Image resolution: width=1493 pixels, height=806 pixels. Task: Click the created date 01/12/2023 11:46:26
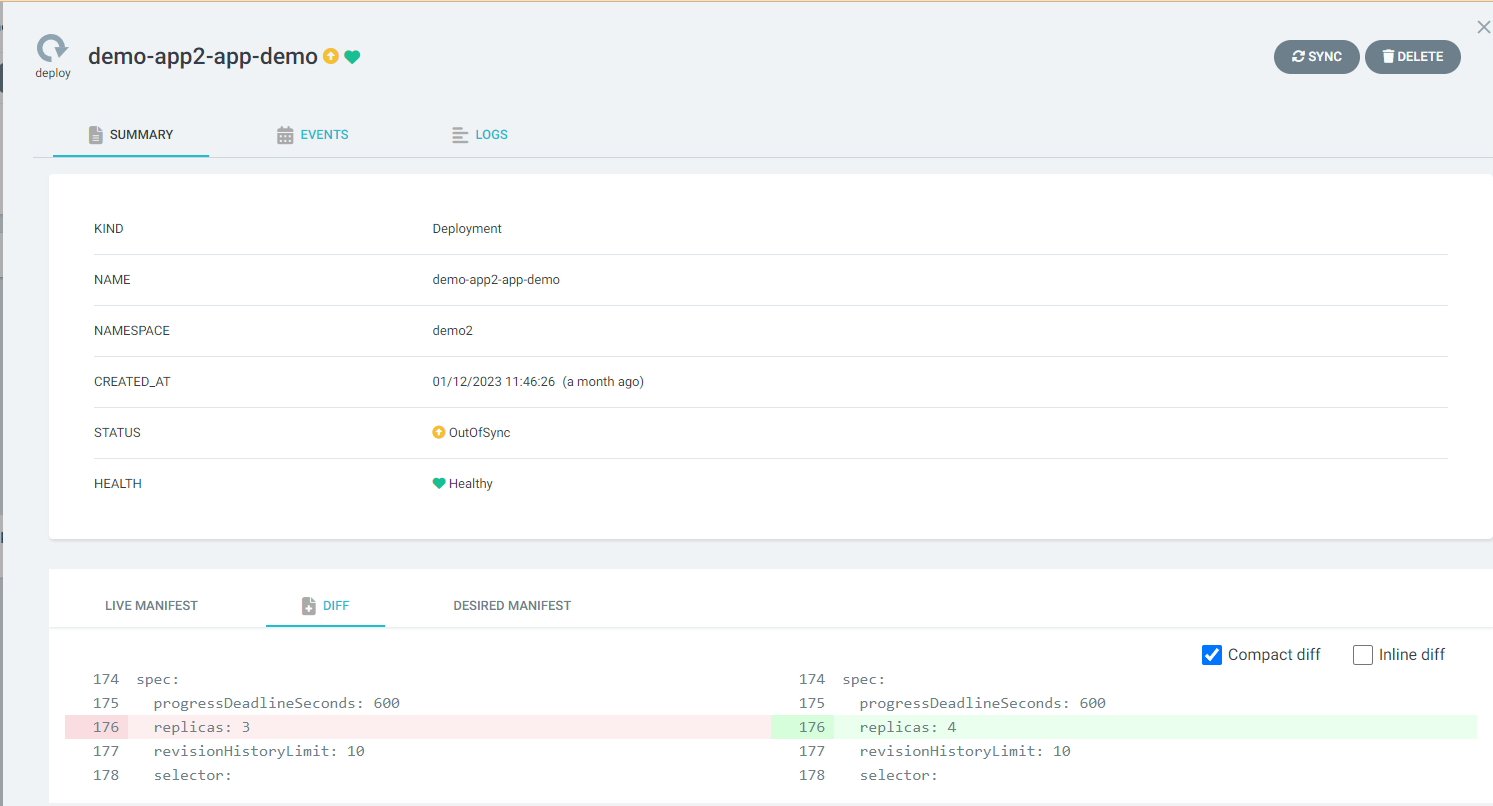coord(494,382)
